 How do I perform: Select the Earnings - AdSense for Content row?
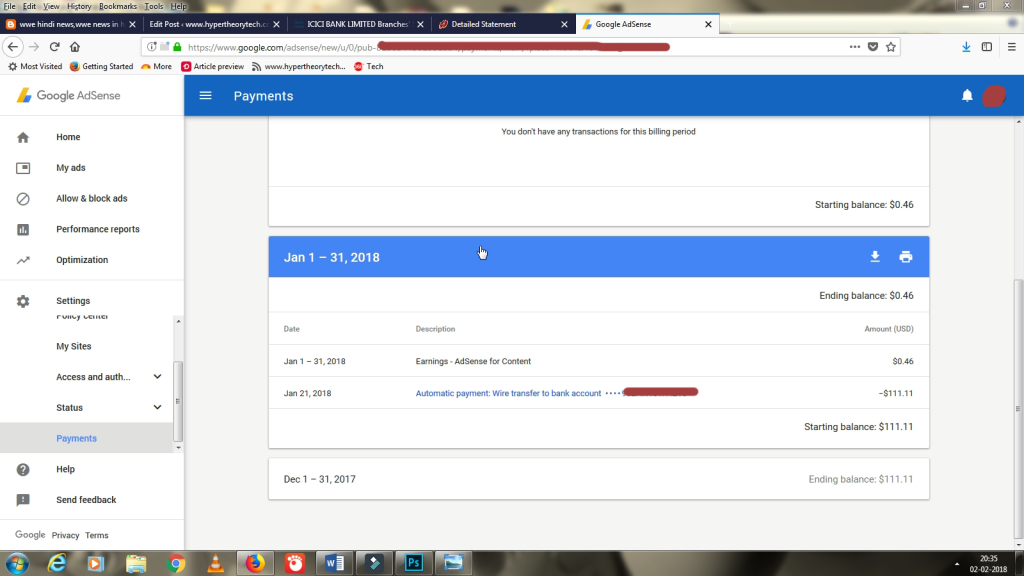(x=599, y=361)
